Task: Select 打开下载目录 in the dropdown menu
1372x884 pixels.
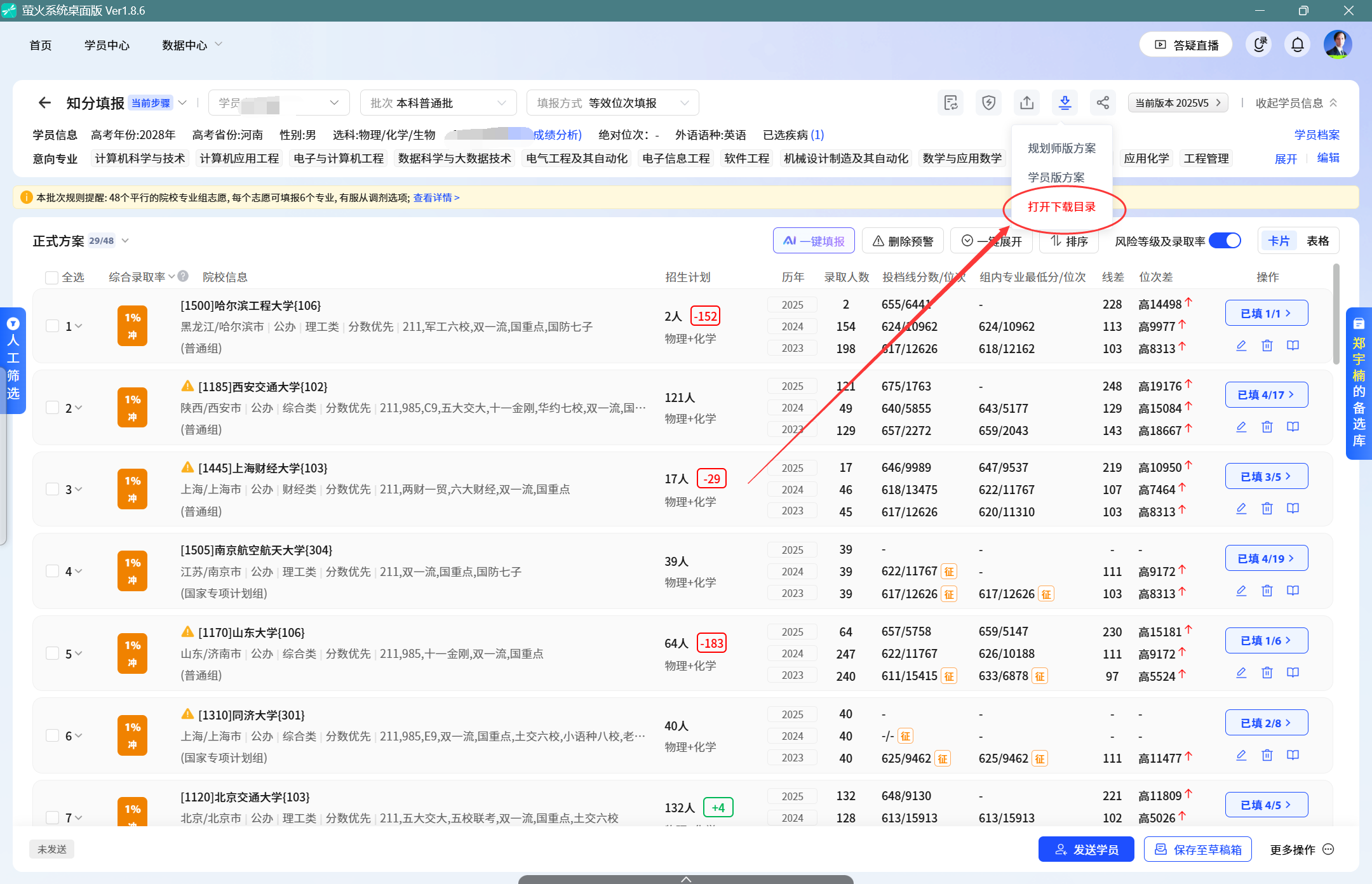Action: click(x=1061, y=207)
